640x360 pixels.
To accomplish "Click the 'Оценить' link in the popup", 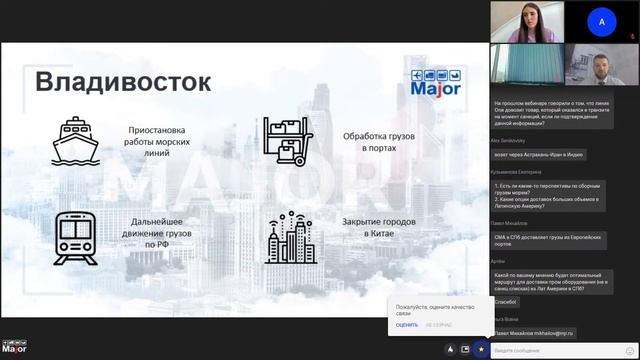I will (407, 325).
